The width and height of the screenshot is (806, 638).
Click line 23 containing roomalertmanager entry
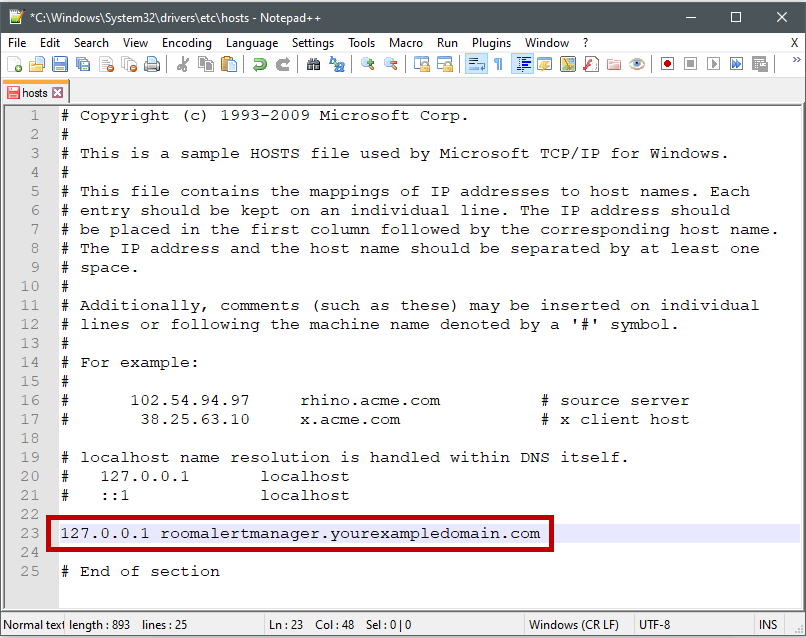coord(300,533)
